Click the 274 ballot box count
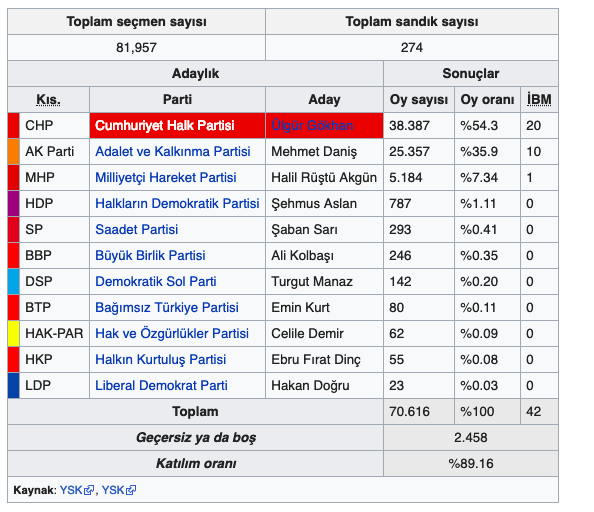This screenshot has height=512, width=594. point(412,48)
